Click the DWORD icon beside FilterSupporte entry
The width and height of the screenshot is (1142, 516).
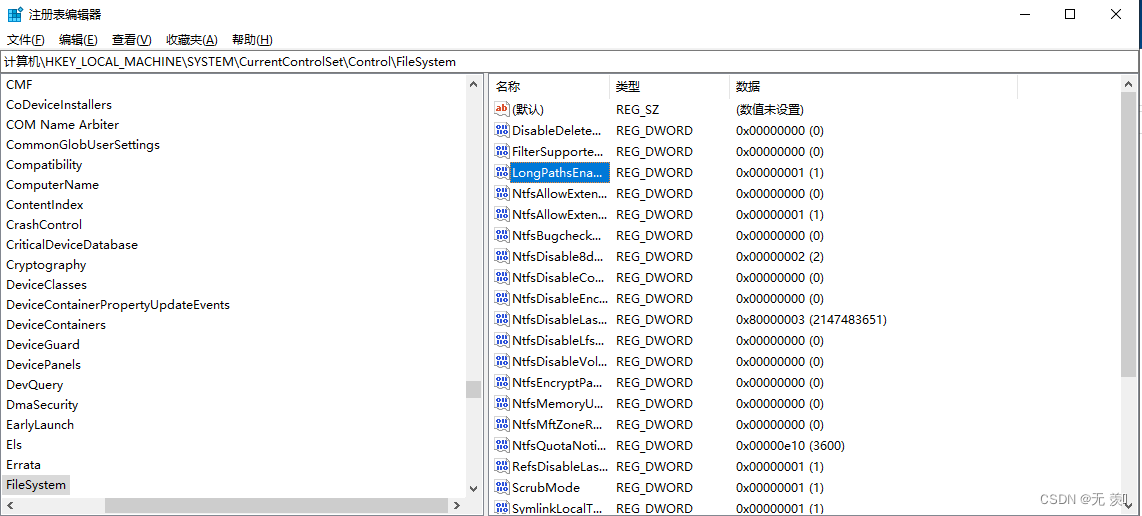point(502,151)
